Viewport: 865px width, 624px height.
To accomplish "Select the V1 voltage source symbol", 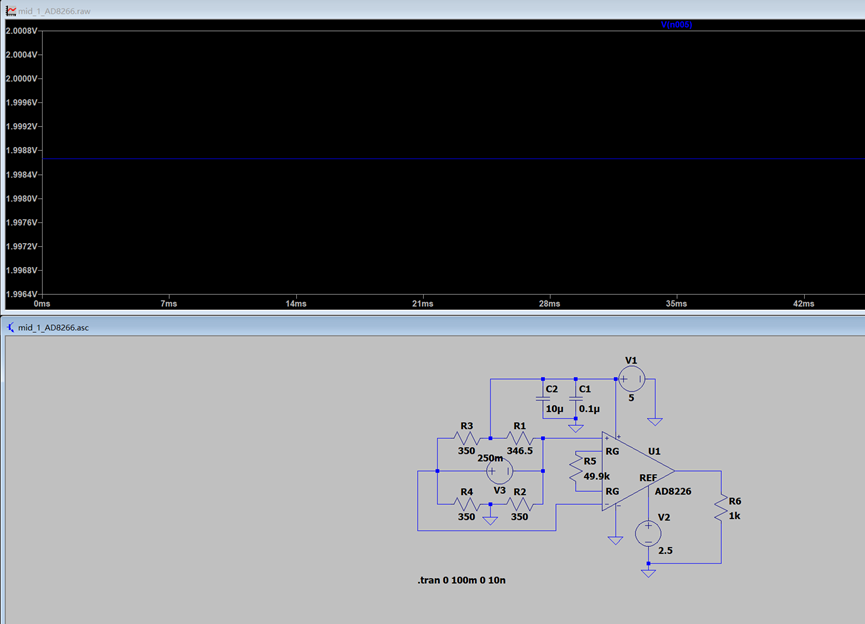I will coord(631,379).
